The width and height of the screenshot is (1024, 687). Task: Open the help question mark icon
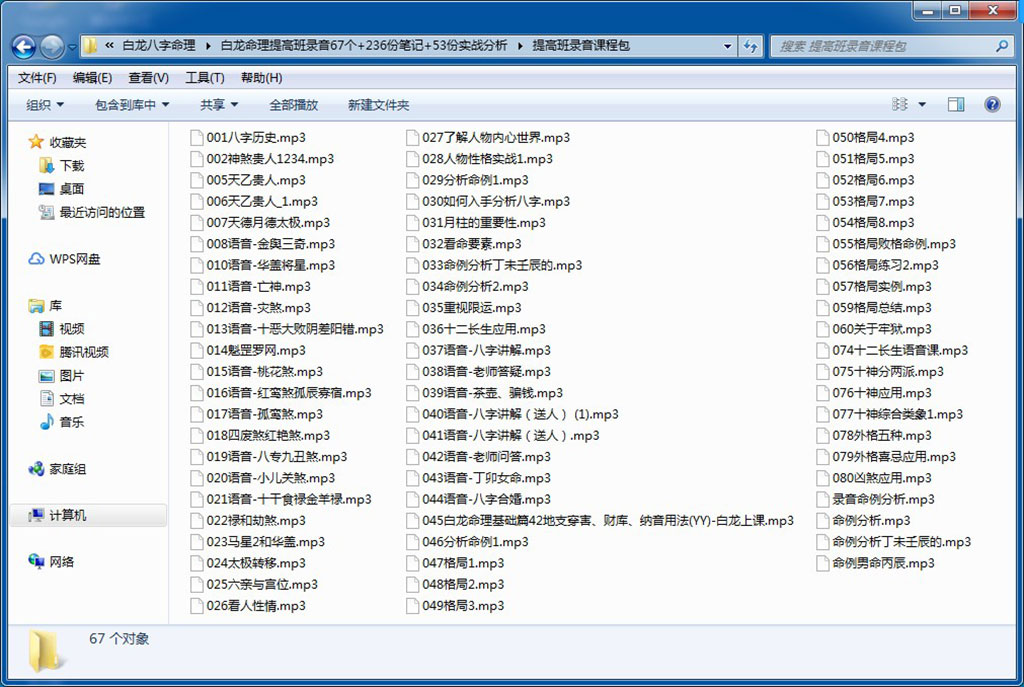(x=992, y=104)
